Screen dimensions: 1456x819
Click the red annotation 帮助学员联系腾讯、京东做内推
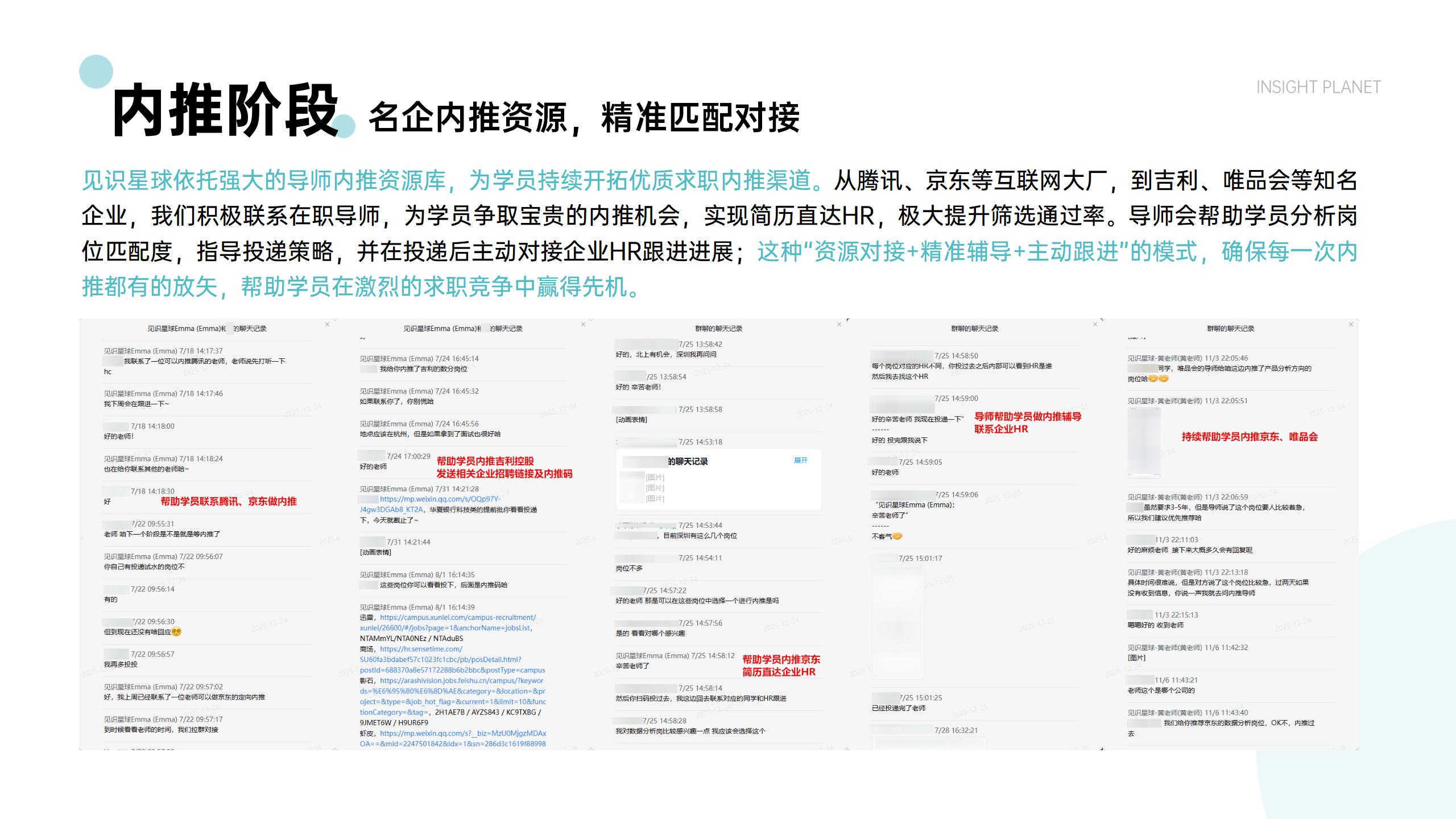tap(228, 502)
